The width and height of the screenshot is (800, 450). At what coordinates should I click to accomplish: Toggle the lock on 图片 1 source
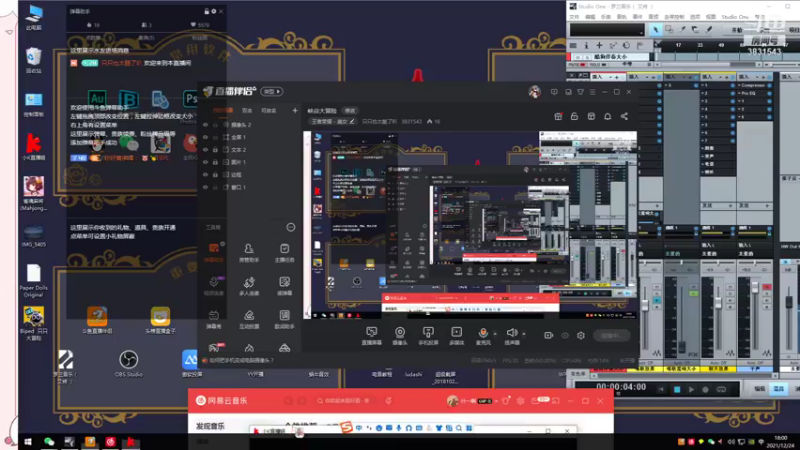click(x=215, y=162)
